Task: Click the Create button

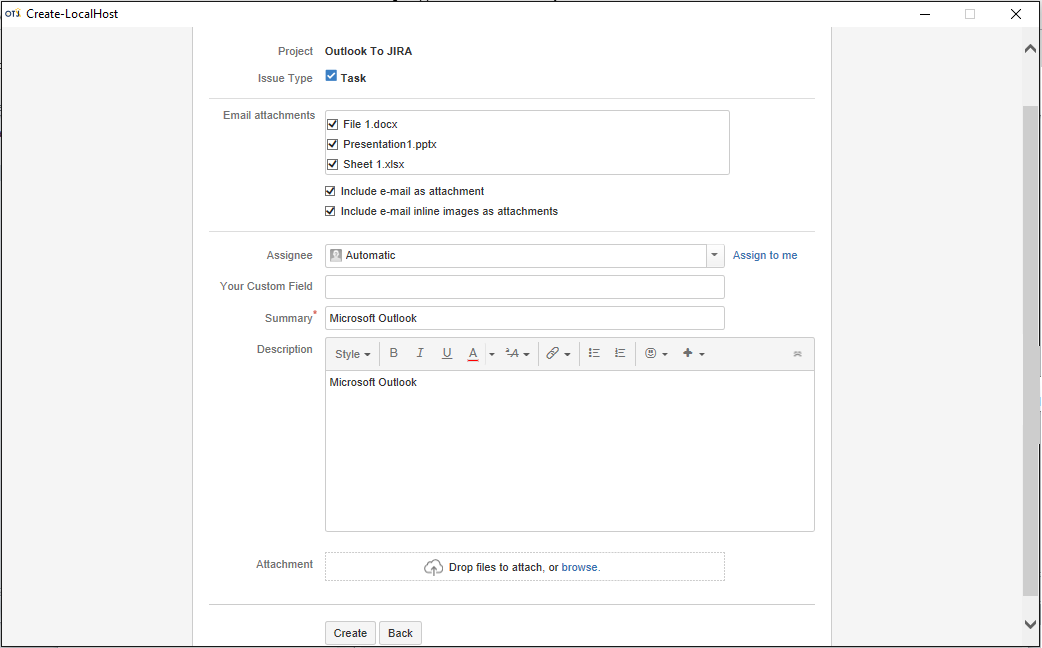Action: pyautogui.click(x=350, y=633)
